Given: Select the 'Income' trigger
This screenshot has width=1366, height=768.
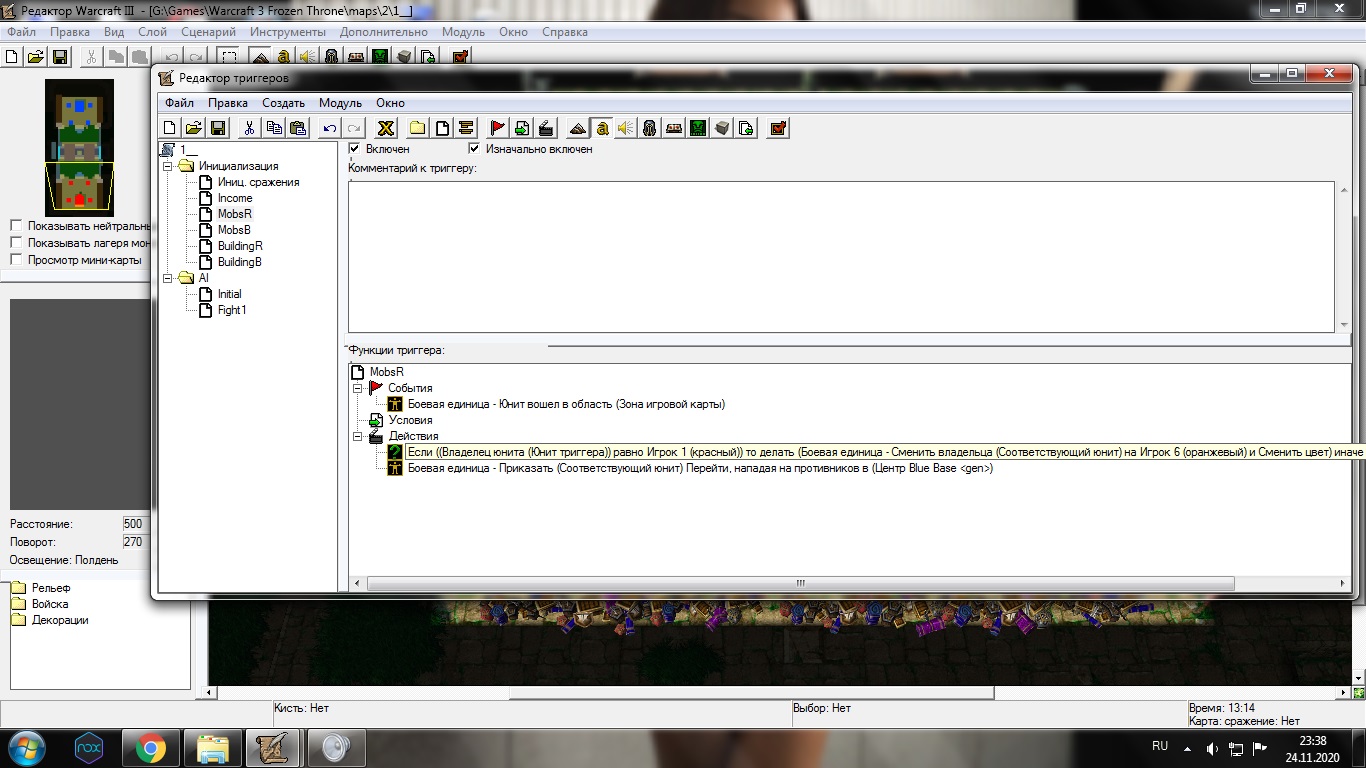Looking at the screenshot, I should 235,198.
